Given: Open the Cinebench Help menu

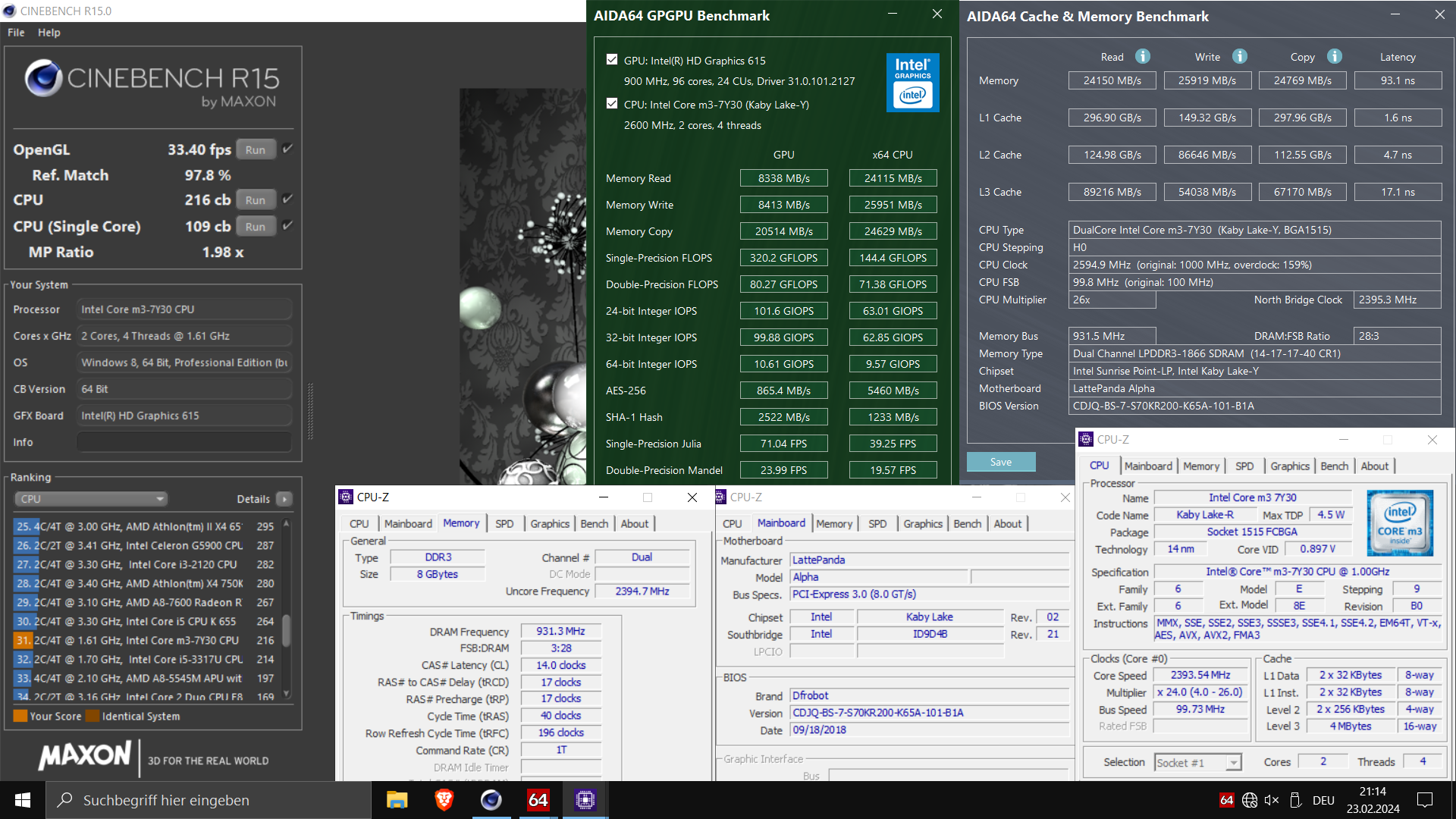Looking at the screenshot, I should click(49, 33).
